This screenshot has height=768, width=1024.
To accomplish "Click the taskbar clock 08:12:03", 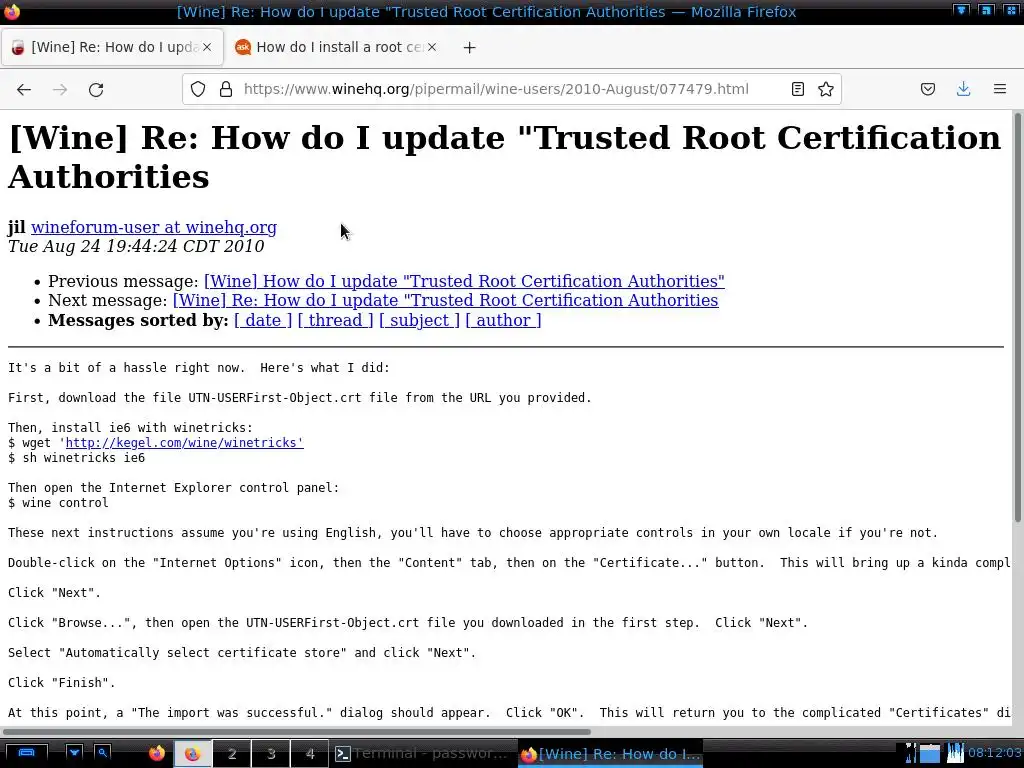I will (995, 753).
